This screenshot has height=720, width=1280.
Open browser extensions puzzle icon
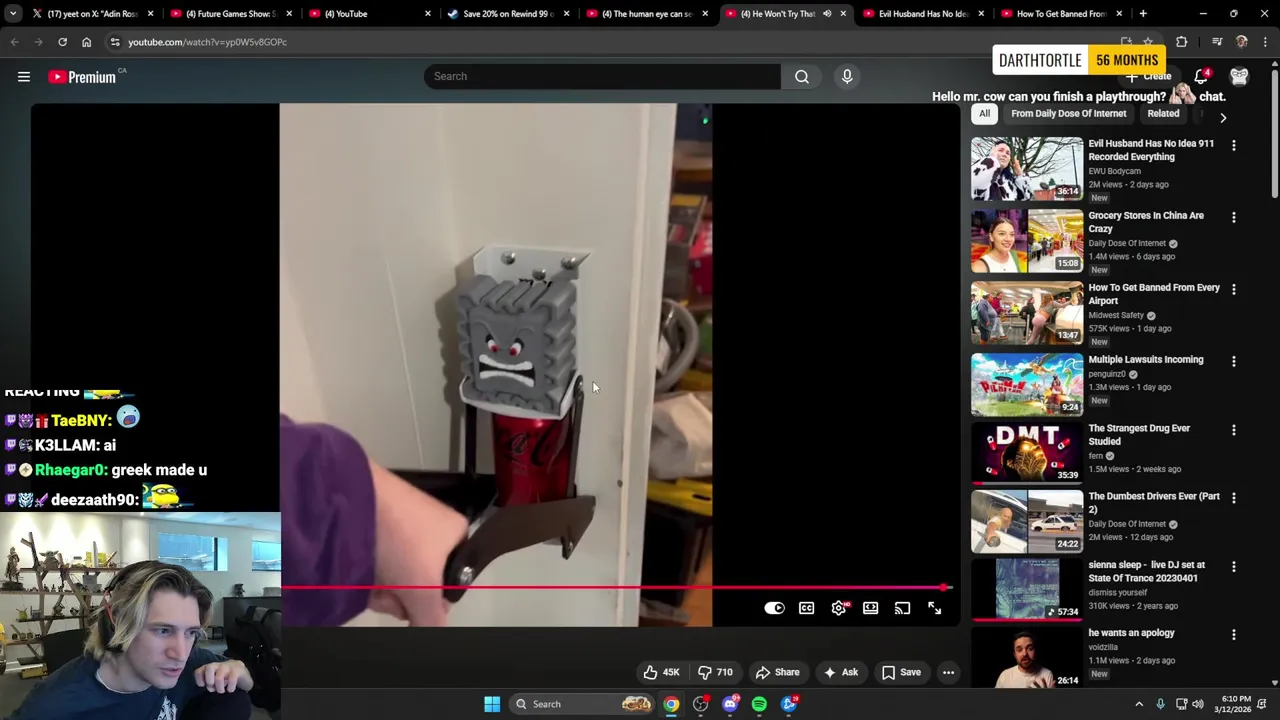click(1181, 42)
